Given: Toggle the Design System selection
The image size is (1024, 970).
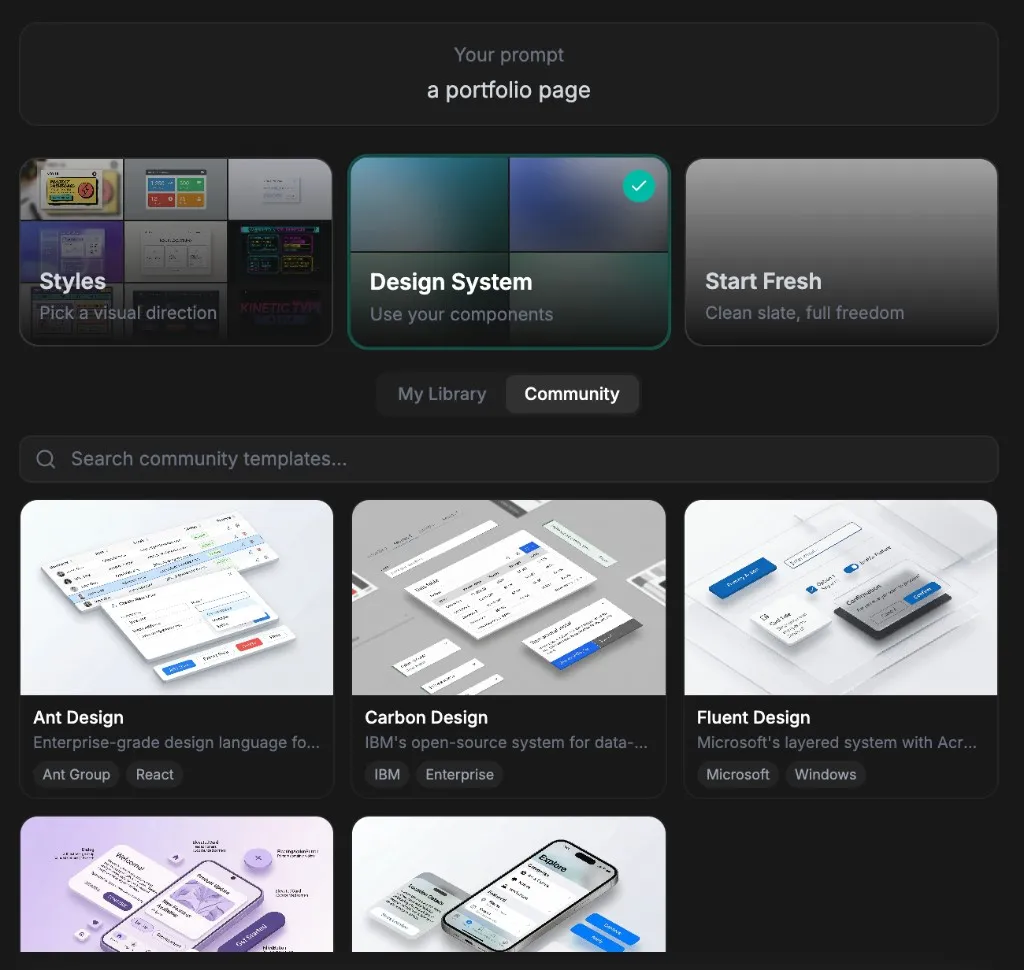Looking at the screenshot, I should point(509,252).
